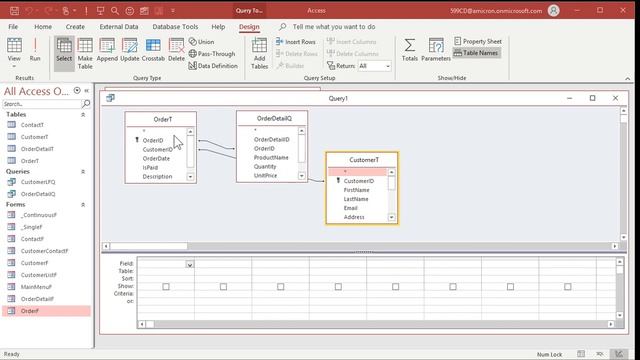Viewport: 640px width, 360px height.
Task: Open Add Tables pane
Action: point(260,53)
